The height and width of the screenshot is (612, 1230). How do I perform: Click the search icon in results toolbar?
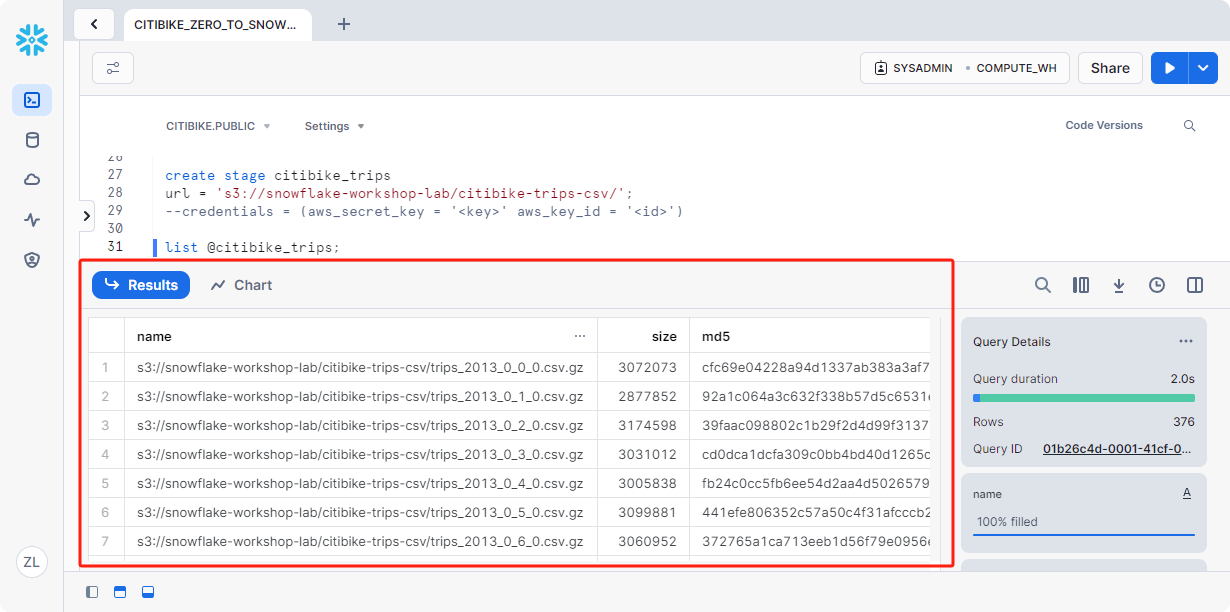coord(1042,285)
